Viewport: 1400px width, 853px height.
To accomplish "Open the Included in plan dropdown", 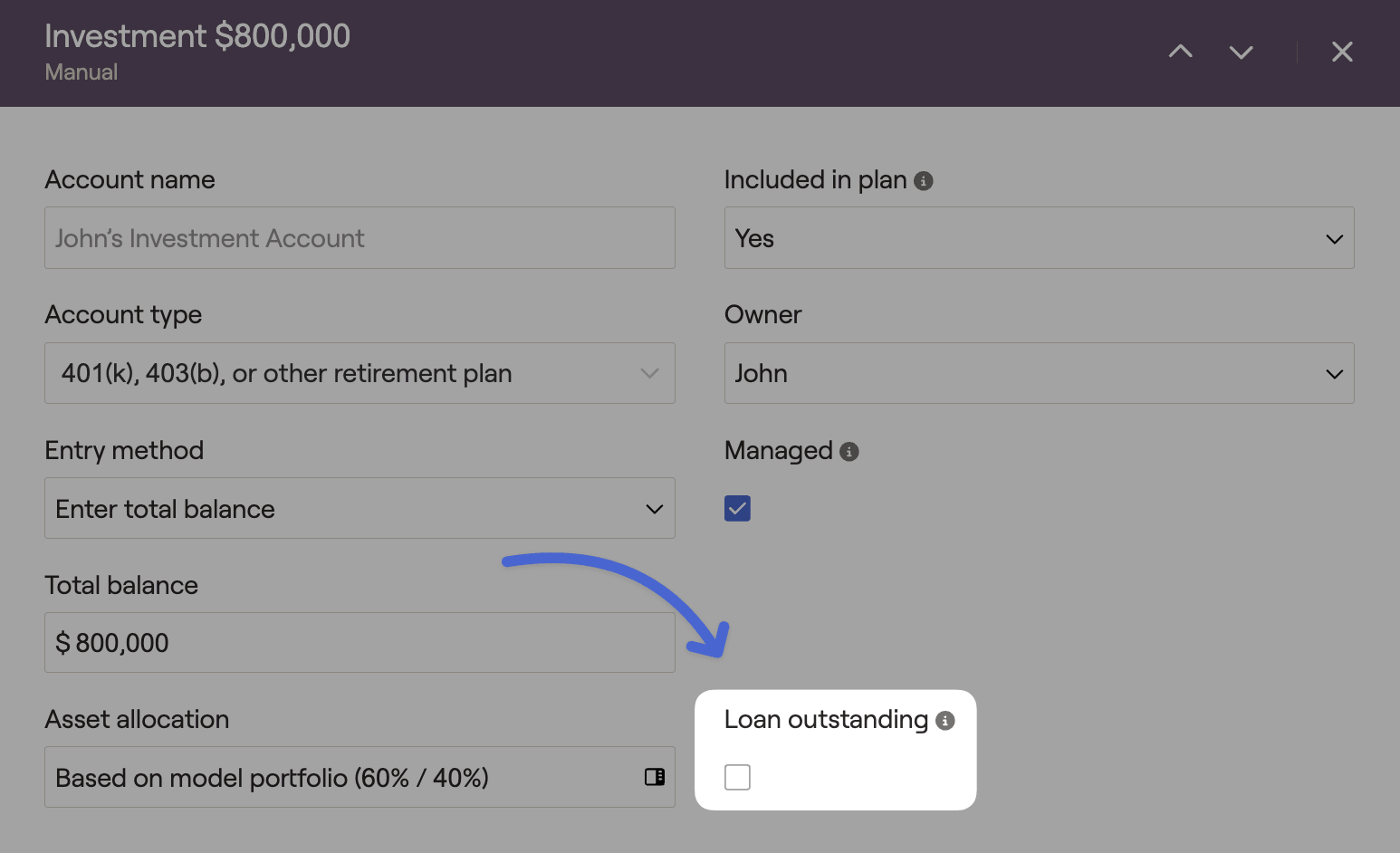I will [1039, 238].
